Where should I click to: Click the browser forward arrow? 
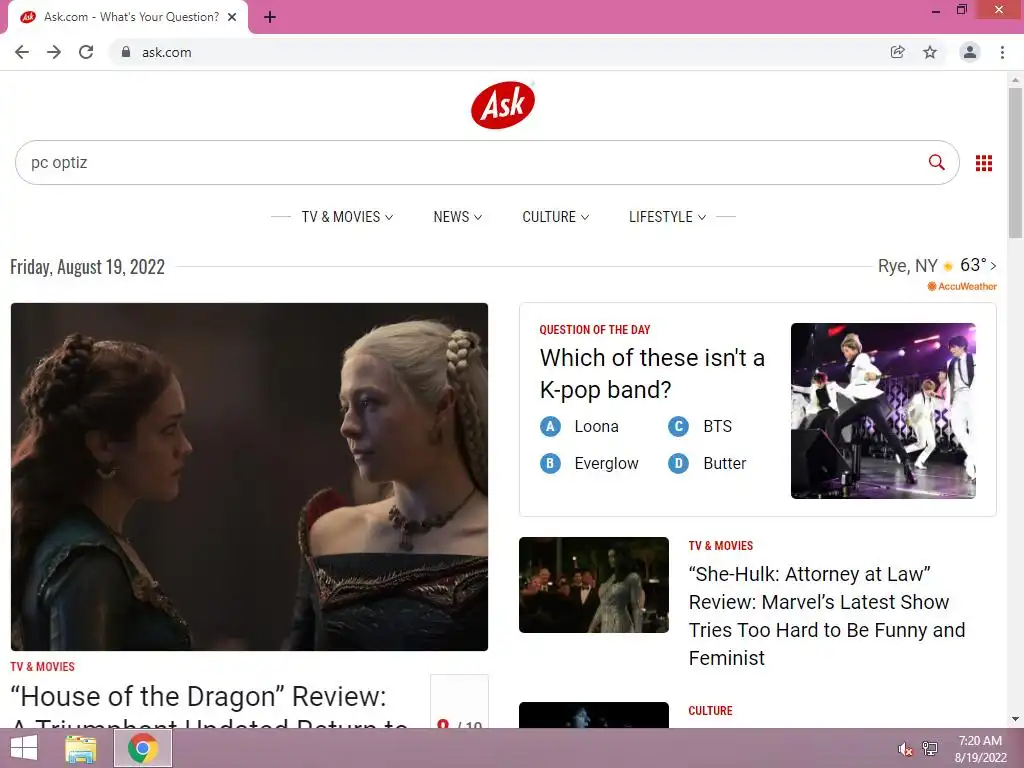click(54, 52)
